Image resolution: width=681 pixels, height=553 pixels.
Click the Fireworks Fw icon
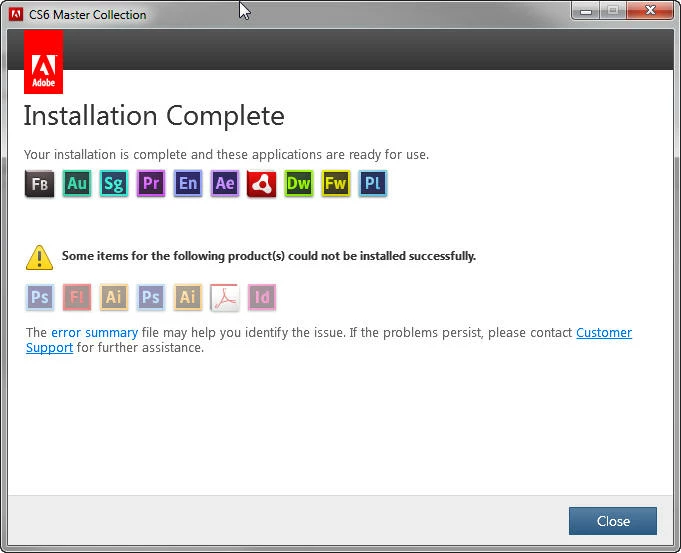tap(336, 184)
